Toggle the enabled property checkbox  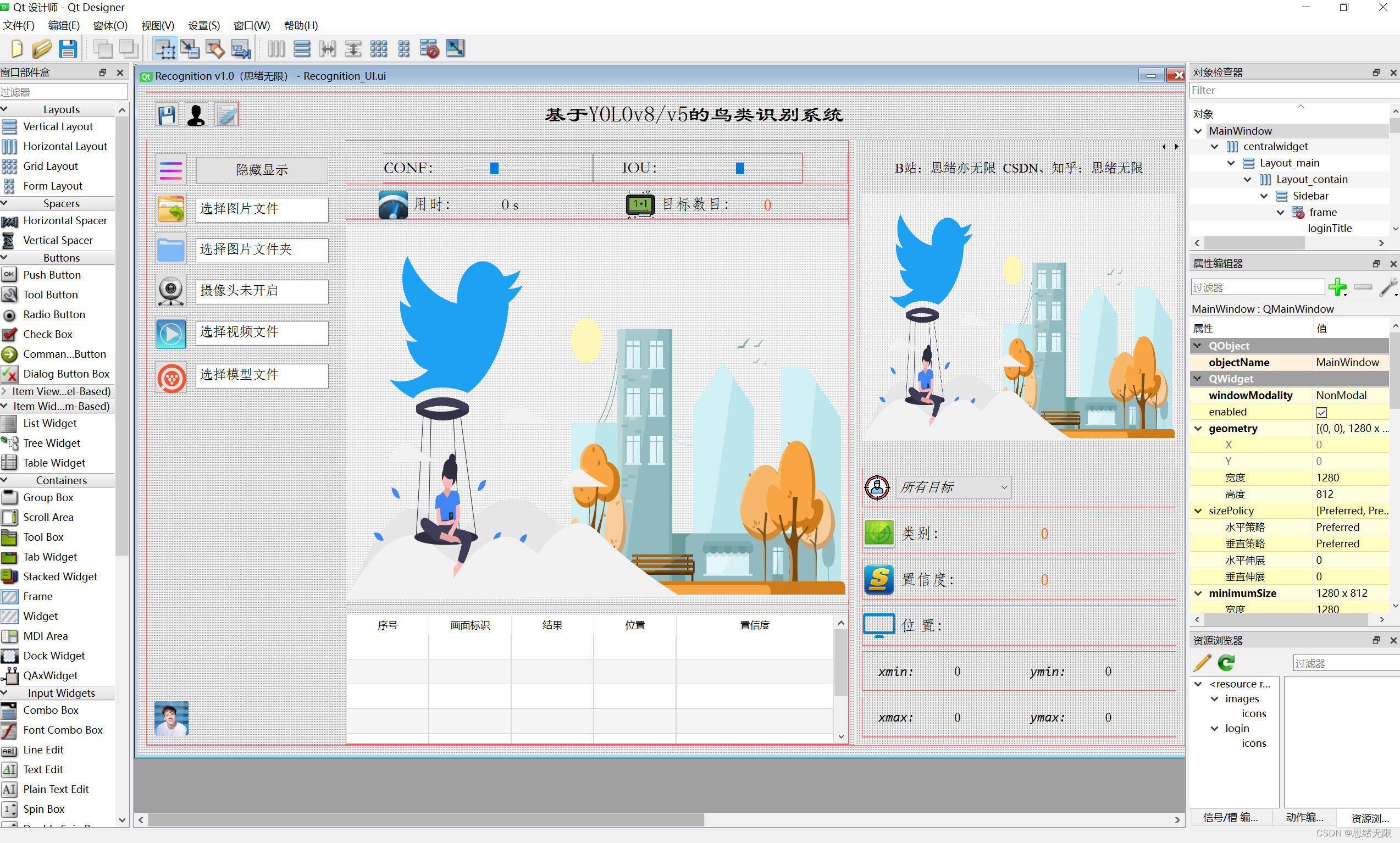coord(1321,412)
